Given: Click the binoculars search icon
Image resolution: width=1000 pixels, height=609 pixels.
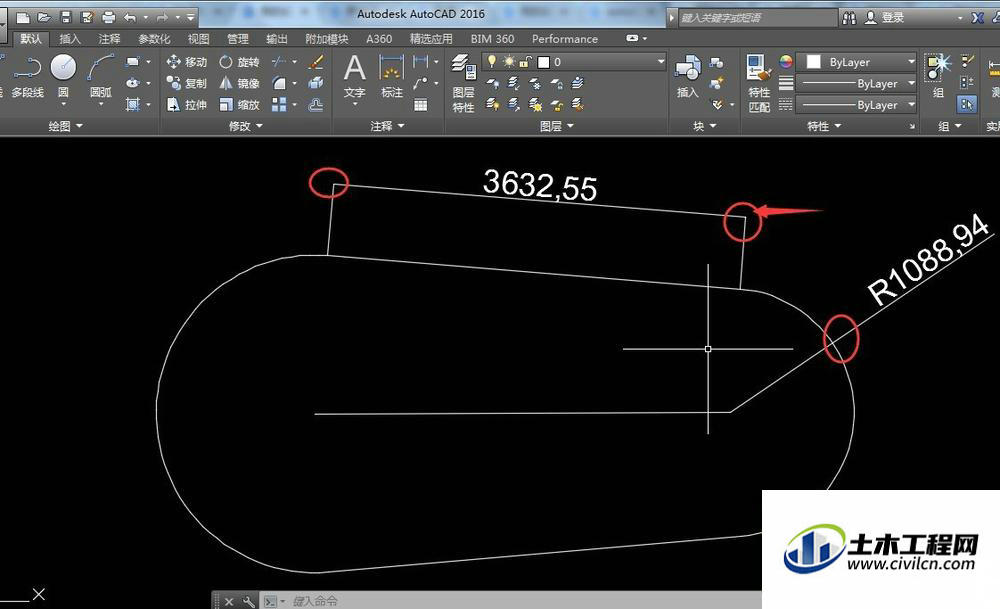Looking at the screenshot, I should click(x=849, y=18).
